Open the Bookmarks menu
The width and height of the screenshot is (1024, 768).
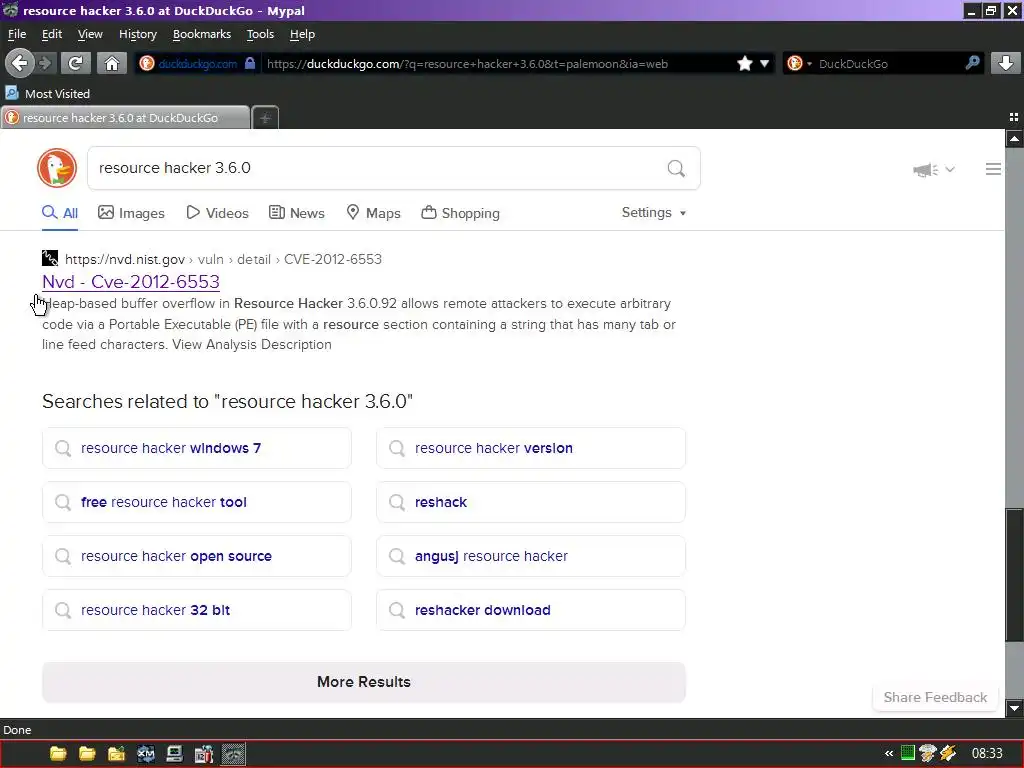[x=202, y=34]
